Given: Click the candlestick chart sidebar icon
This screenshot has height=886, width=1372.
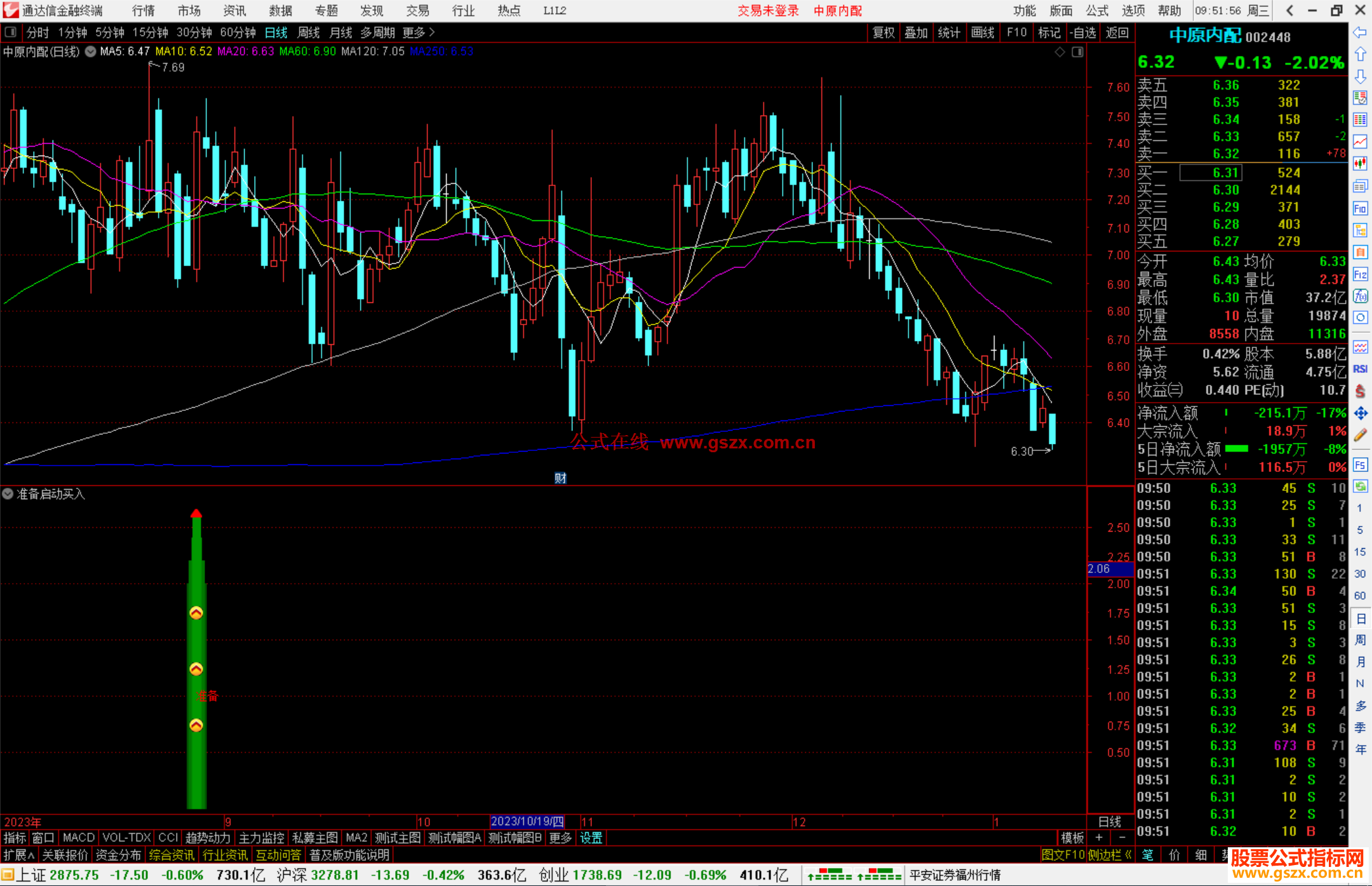Looking at the screenshot, I should coord(1360,163).
